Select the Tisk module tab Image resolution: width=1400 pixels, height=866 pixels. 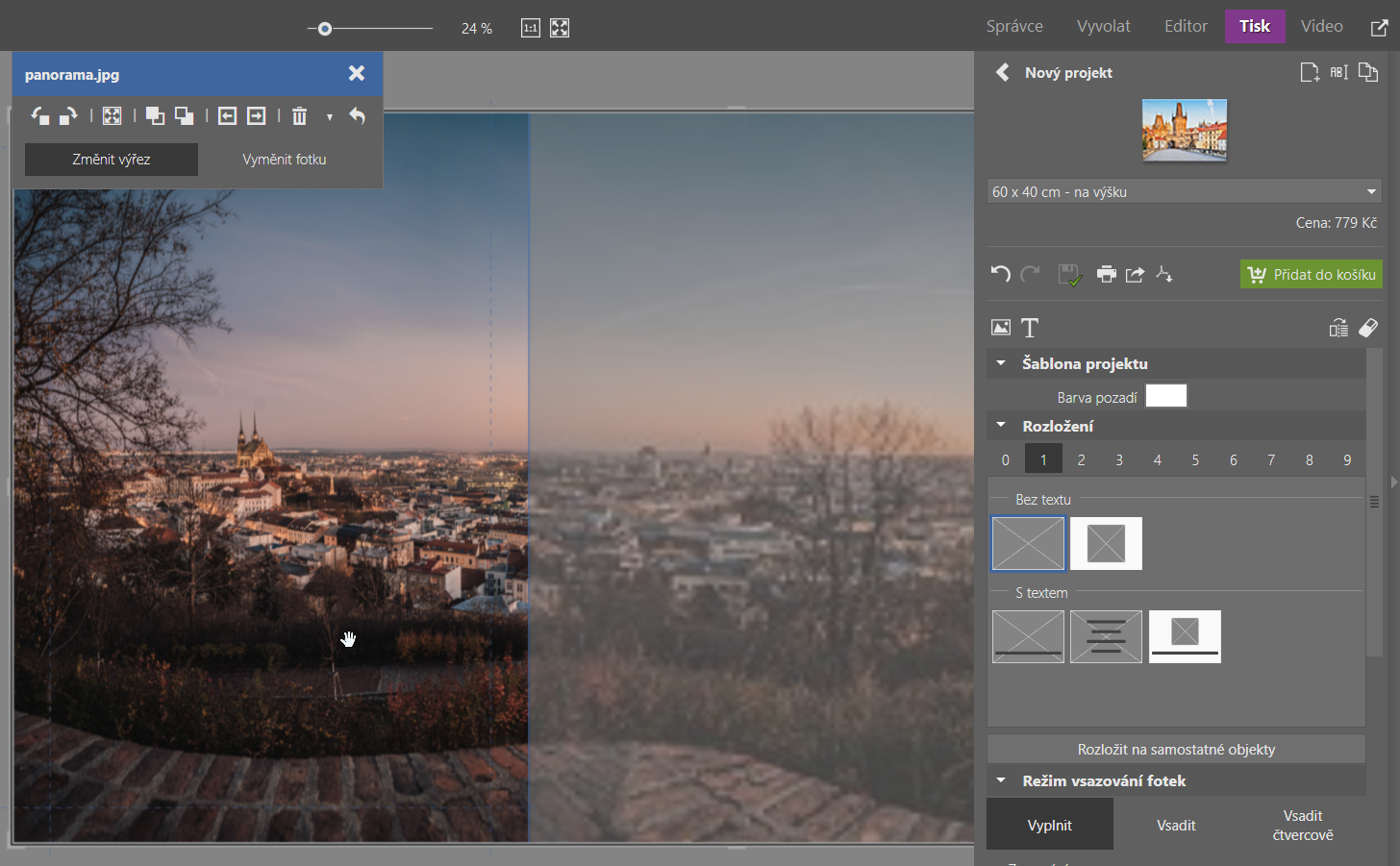[x=1255, y=26]
